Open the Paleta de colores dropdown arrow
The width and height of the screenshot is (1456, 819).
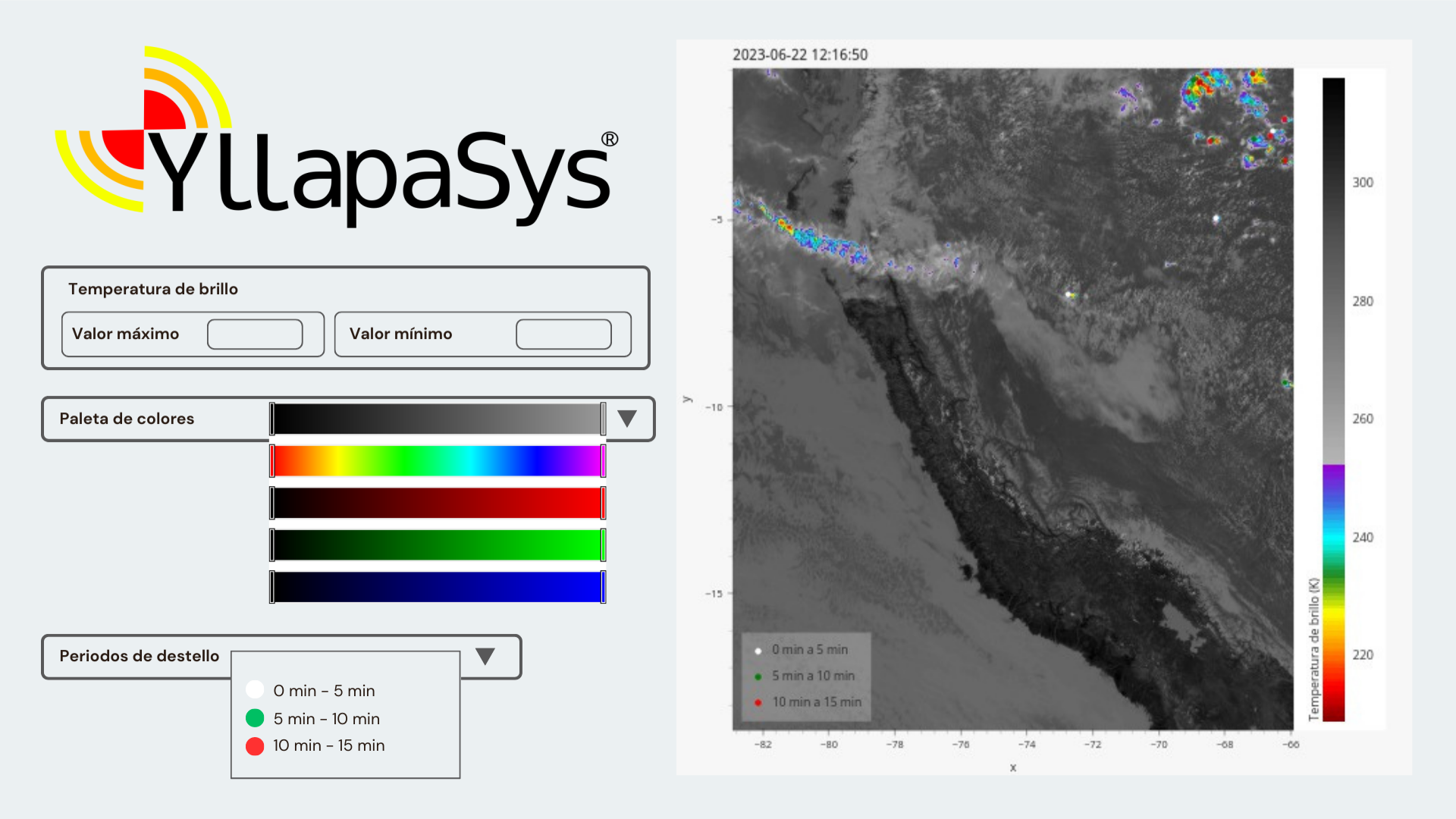click(x=626, y=419)
